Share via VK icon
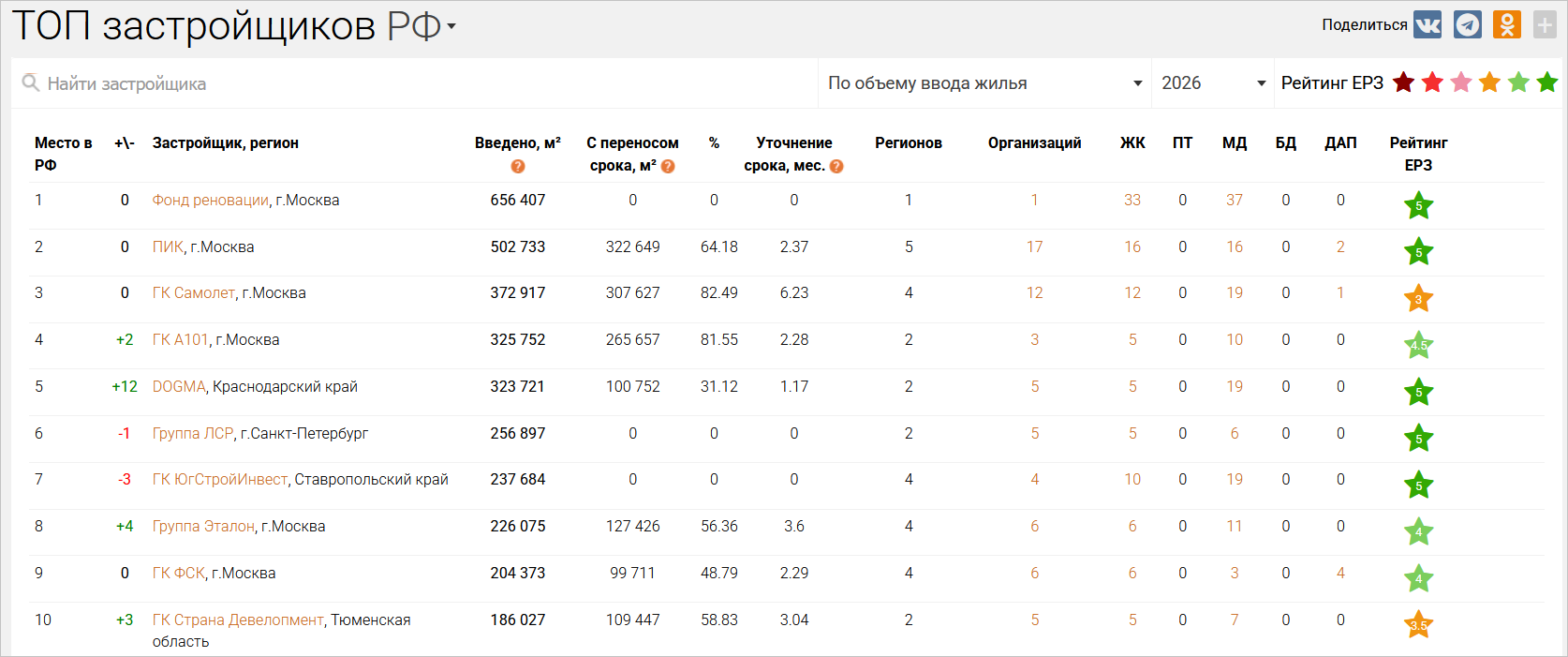The width and height of the screenshot is (1568, 657). pos(1427,24)
